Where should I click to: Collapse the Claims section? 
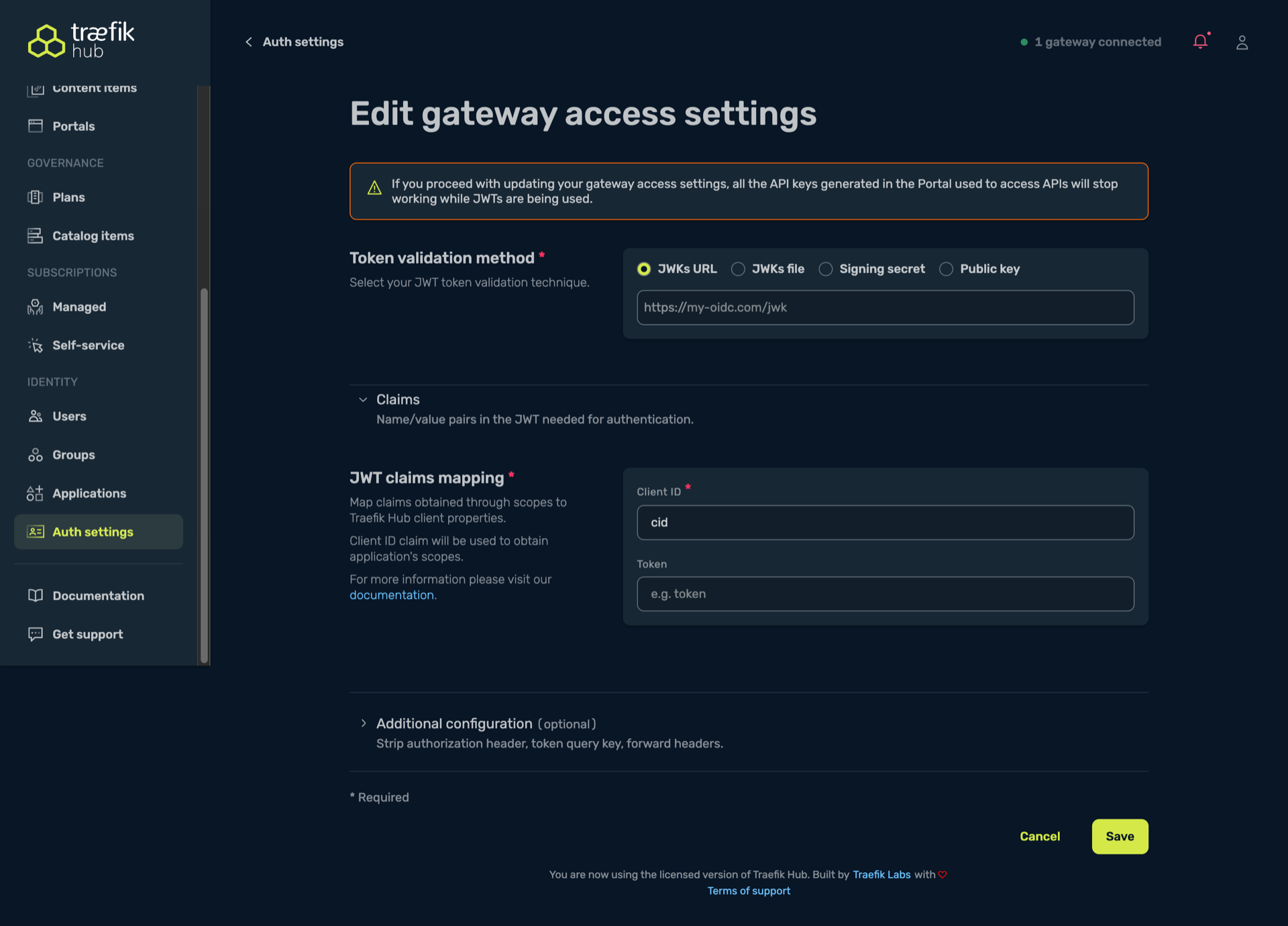pos(363,399)
